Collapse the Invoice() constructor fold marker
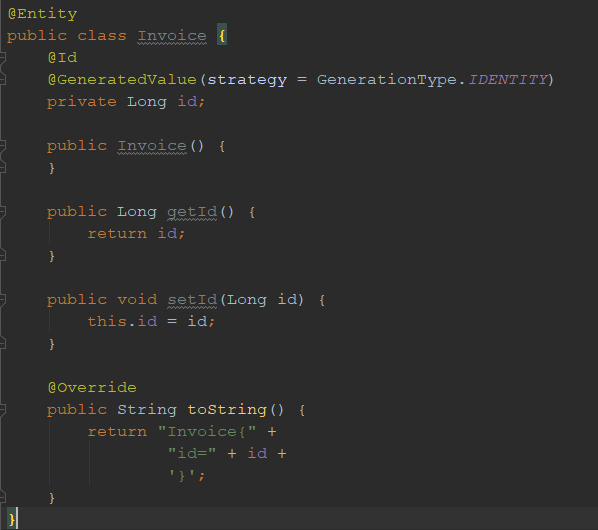598x530 pixels. pos(2,146)
